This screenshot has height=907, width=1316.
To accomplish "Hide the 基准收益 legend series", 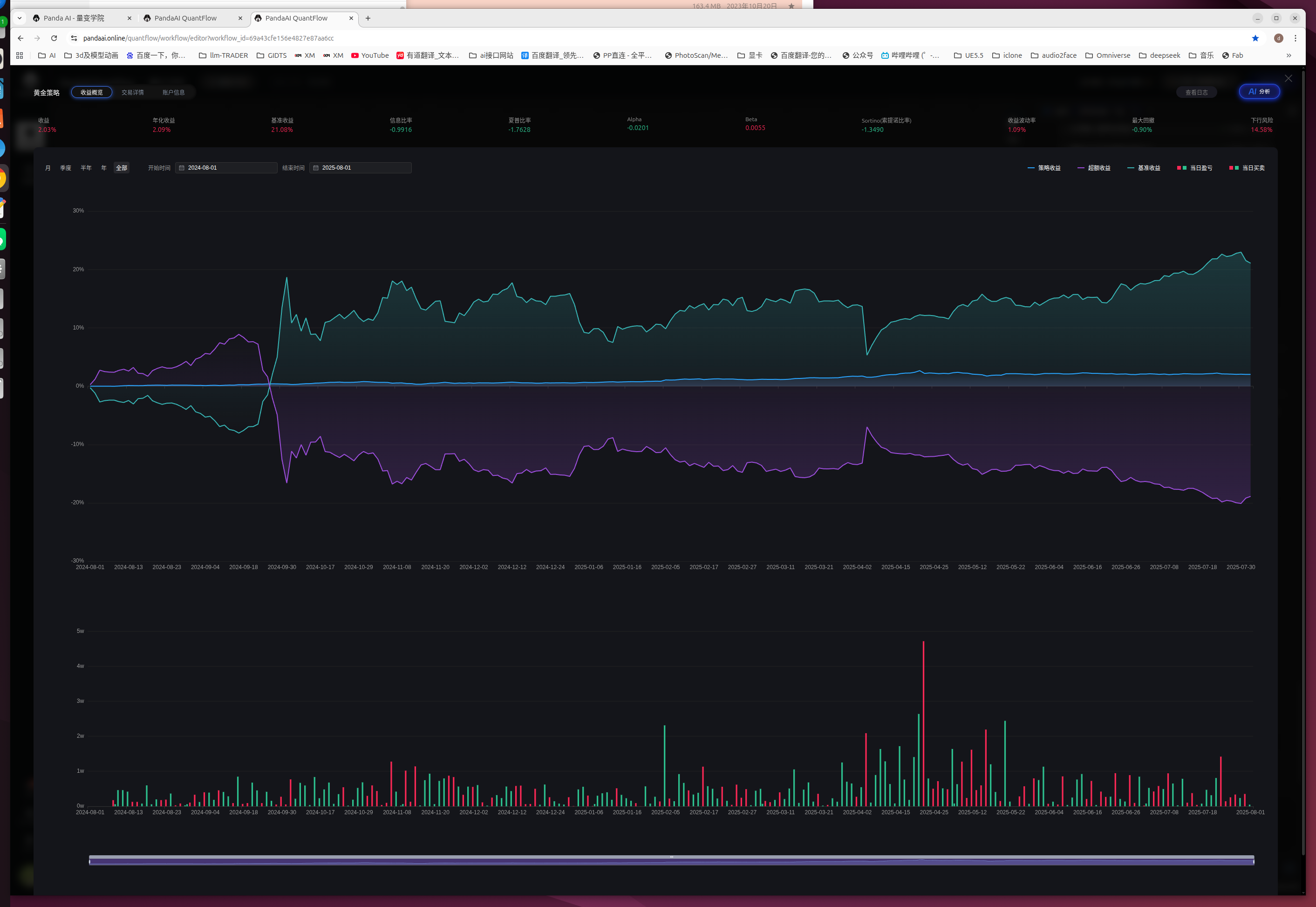I will [1144, 168].
